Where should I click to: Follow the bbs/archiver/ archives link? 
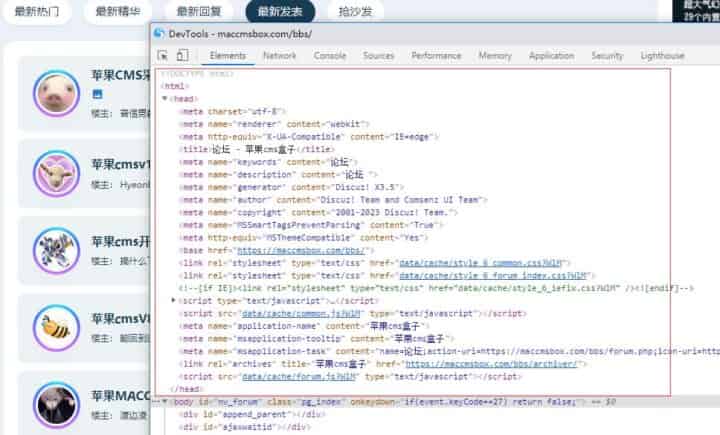(491, 364)
